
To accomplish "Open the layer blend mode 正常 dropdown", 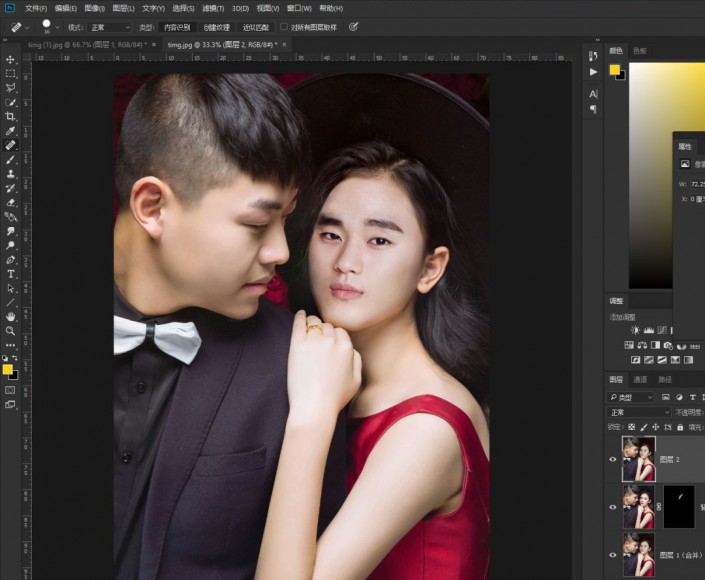I will pyautogui.click(x=640, y=412).
